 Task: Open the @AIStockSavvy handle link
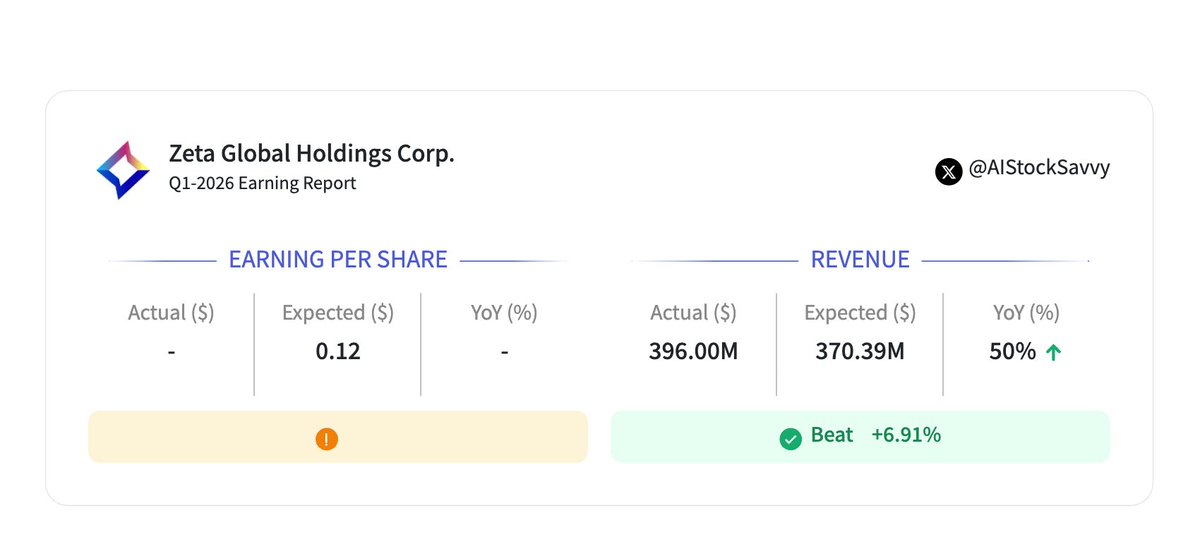point(1039,169)
